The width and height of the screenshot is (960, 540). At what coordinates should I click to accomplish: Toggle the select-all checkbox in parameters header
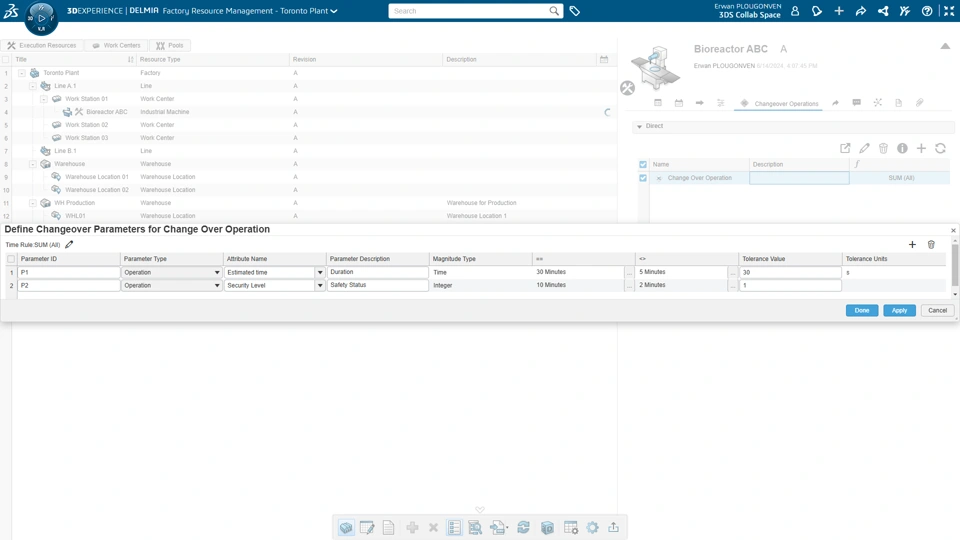click(11, 259)
